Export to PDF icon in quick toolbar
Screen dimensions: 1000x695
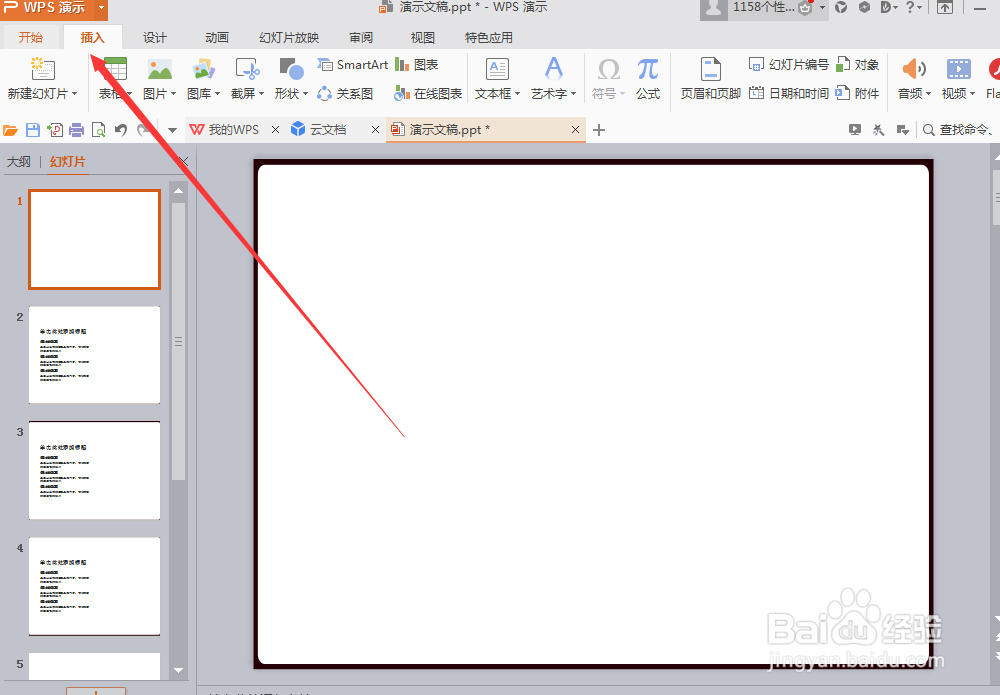[55, 130]
